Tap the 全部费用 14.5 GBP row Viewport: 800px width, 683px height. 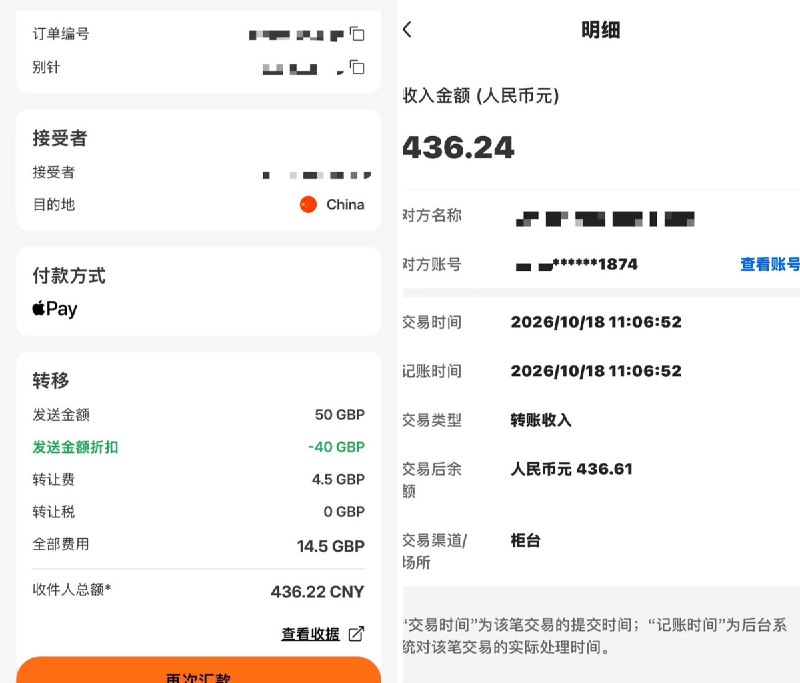[198, 545]
